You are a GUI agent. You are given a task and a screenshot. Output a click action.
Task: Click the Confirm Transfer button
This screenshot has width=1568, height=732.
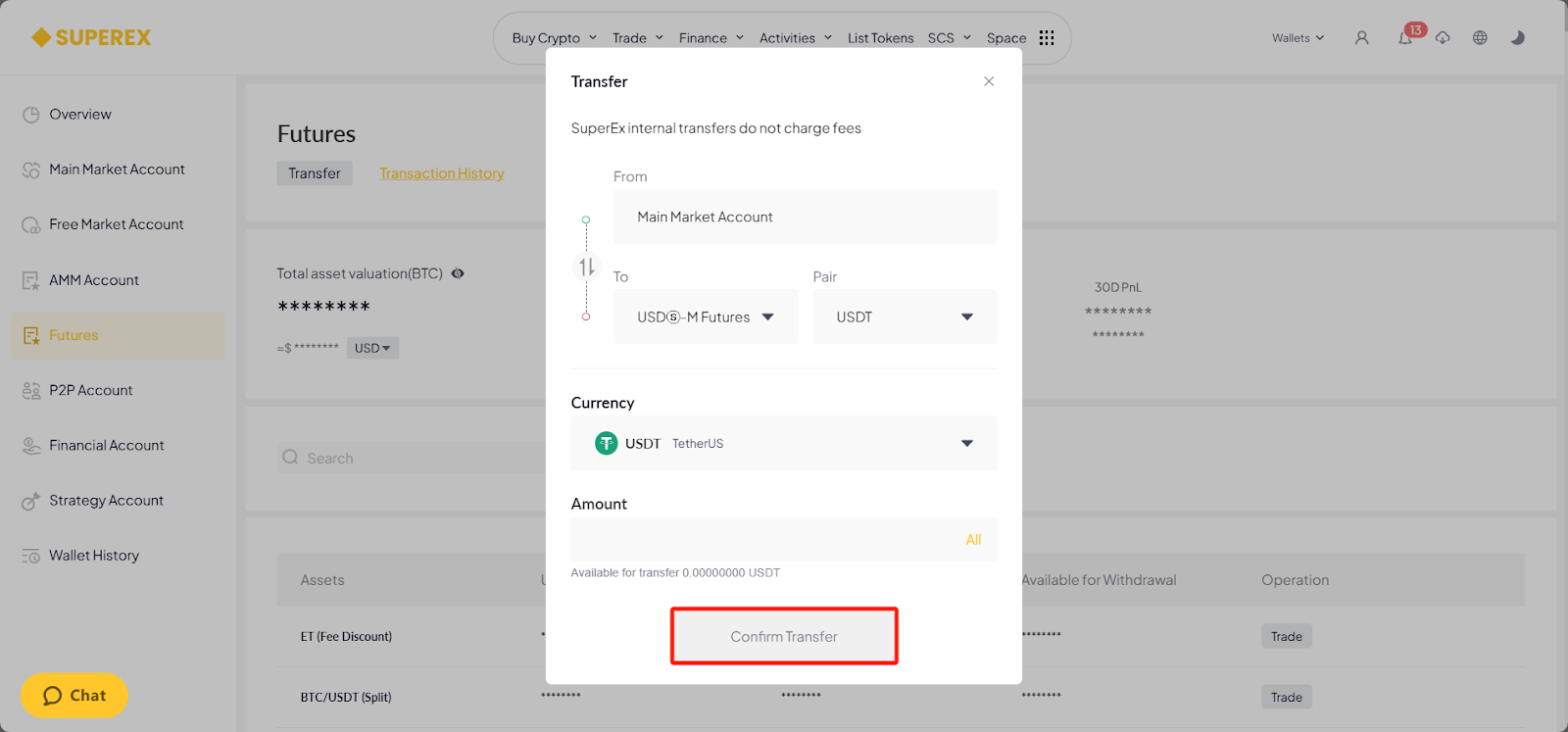pyautogui.click(x=784, y=636)
